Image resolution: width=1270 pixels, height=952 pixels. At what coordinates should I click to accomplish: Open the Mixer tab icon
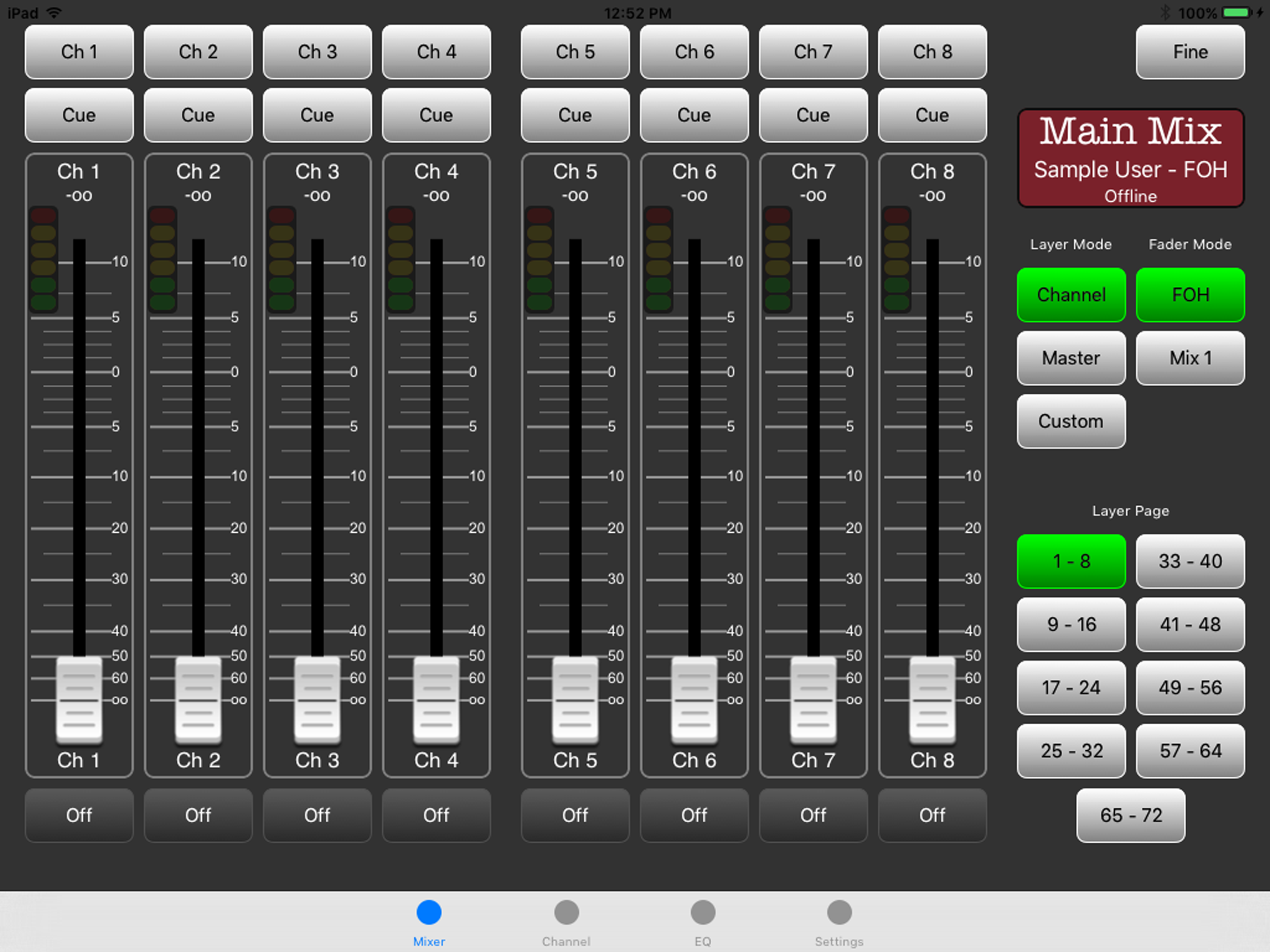point(428,913)
